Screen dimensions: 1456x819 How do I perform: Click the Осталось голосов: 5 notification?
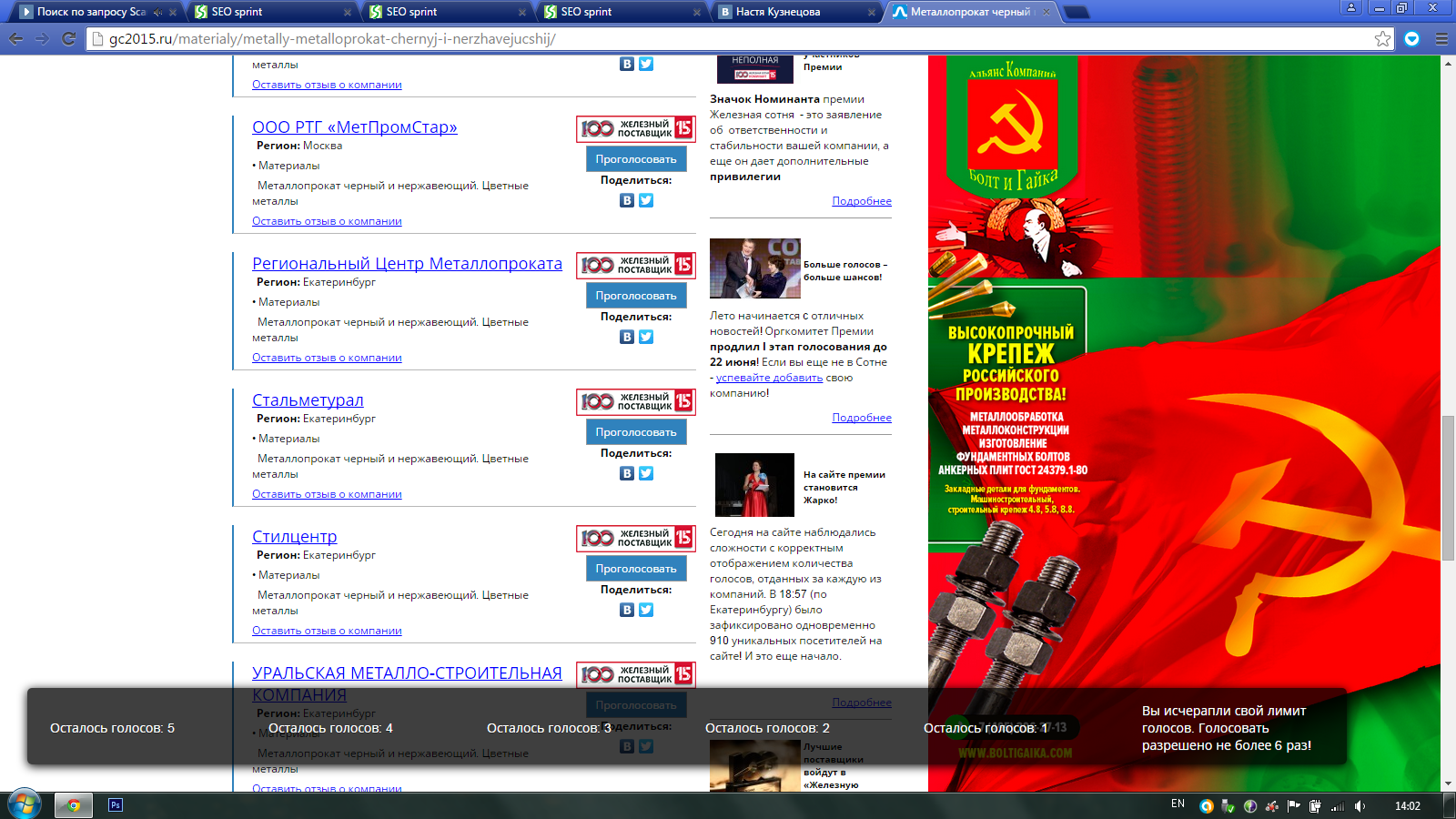coord(112,728)
